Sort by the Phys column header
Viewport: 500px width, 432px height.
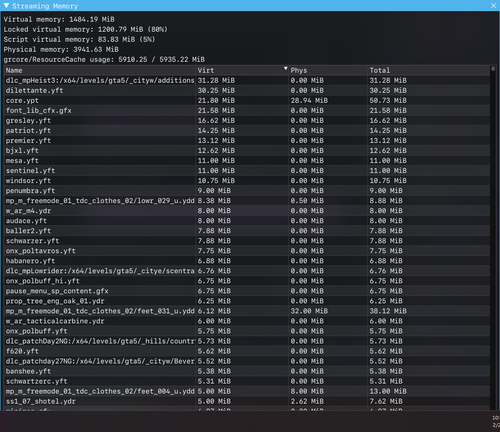[x=328, y=70]
